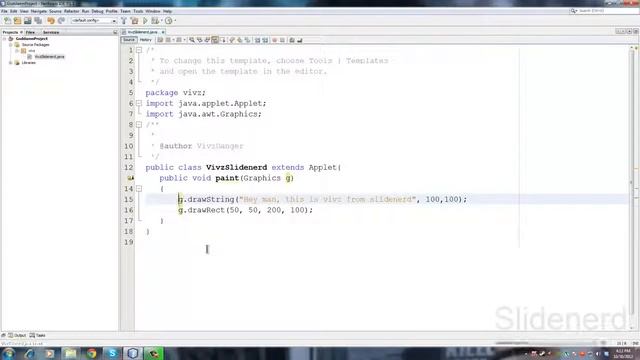Open the Refactor menu

(x=71, y=11)
